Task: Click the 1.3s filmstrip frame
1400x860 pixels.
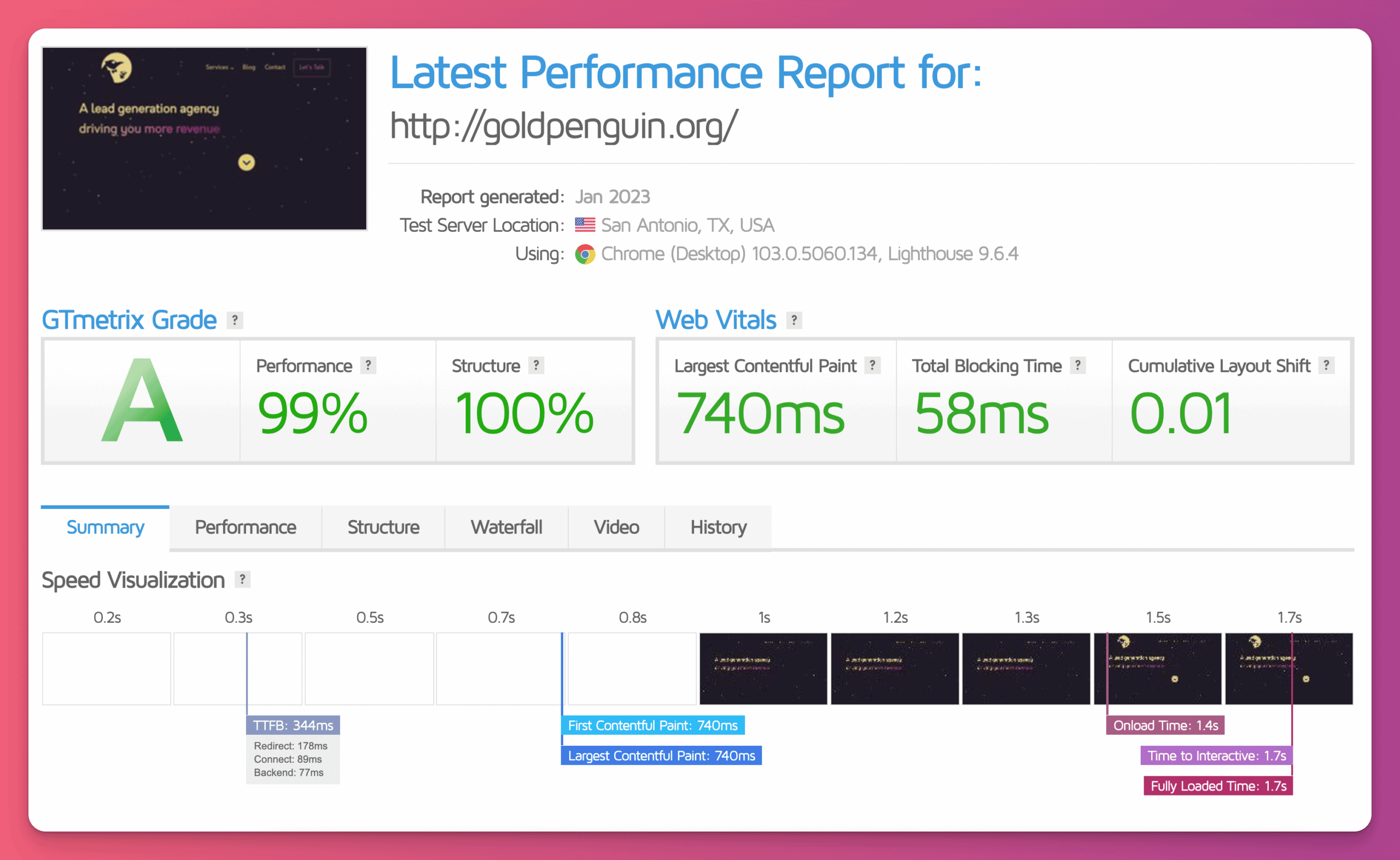Action: pyautogui.click(x=1026, y=668)
